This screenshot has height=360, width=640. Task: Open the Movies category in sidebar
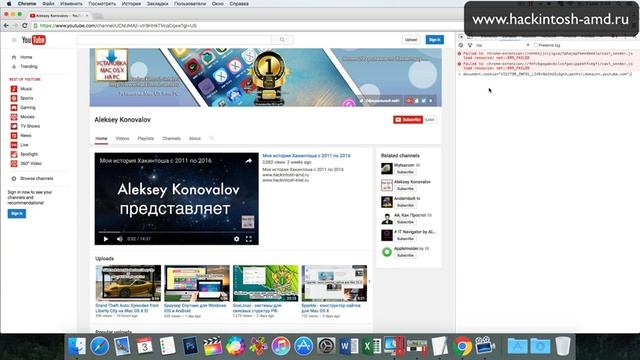pos(27,117)
